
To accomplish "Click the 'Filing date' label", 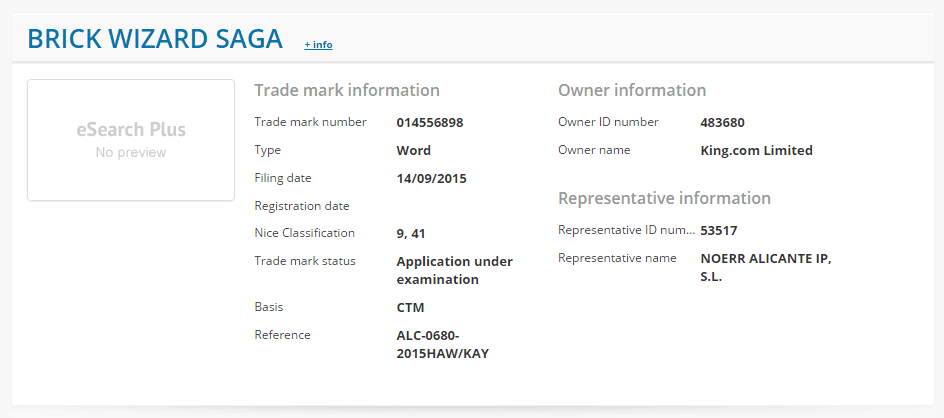I will coord(283,178).
